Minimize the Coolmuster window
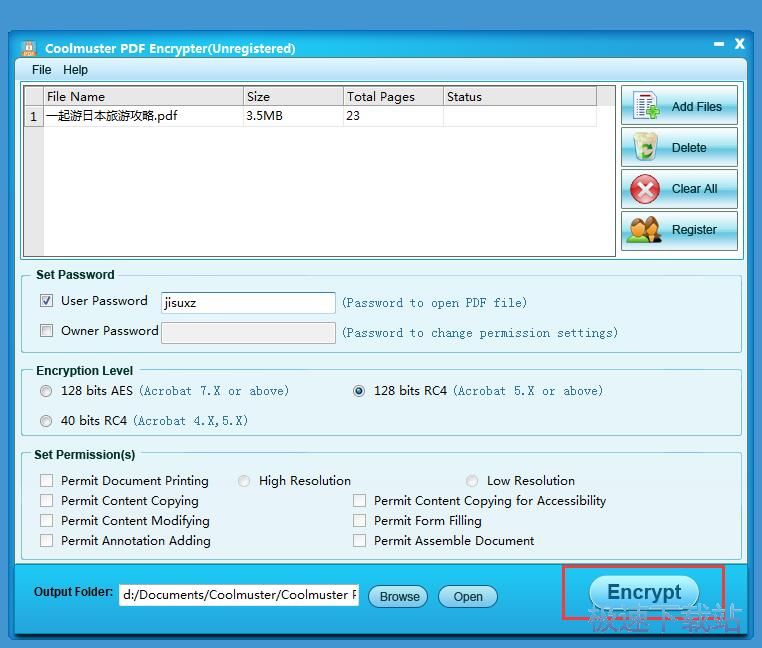Screen dimensions: 762x648 click(x=718, y=45)
